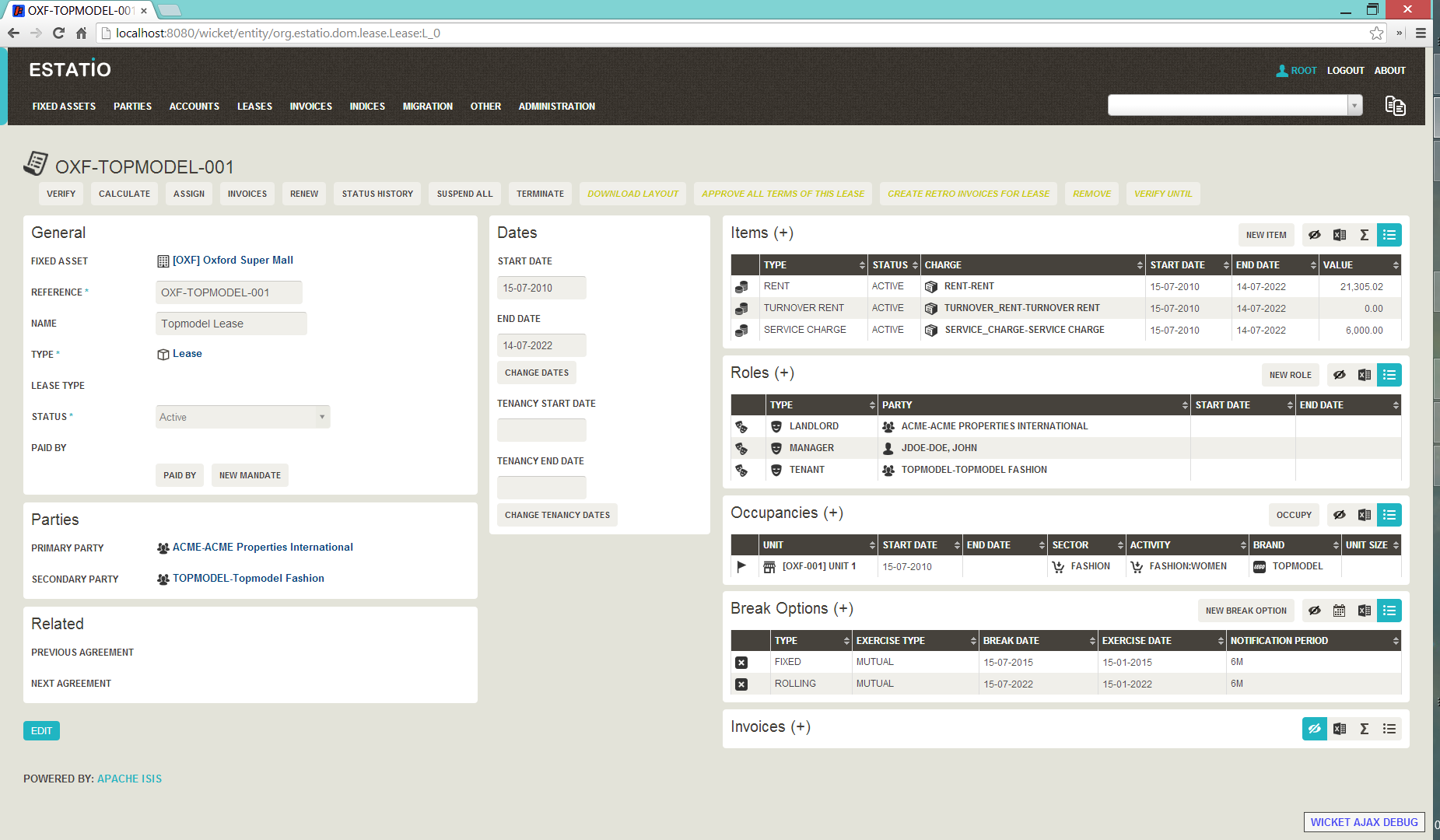Open the Status dropdown showing Active
Viewport: 1440px width, 840px height.
click(x=243, y=417)
